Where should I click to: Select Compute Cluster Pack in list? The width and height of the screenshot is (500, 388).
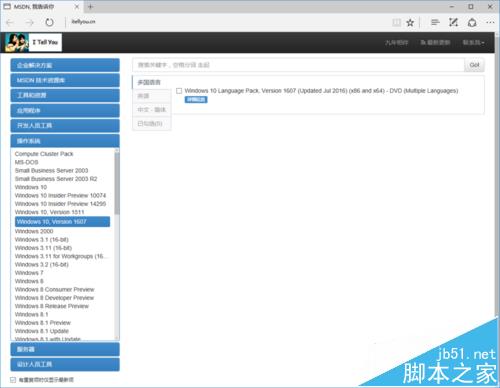pyautogui.click(x=44, y=154)
